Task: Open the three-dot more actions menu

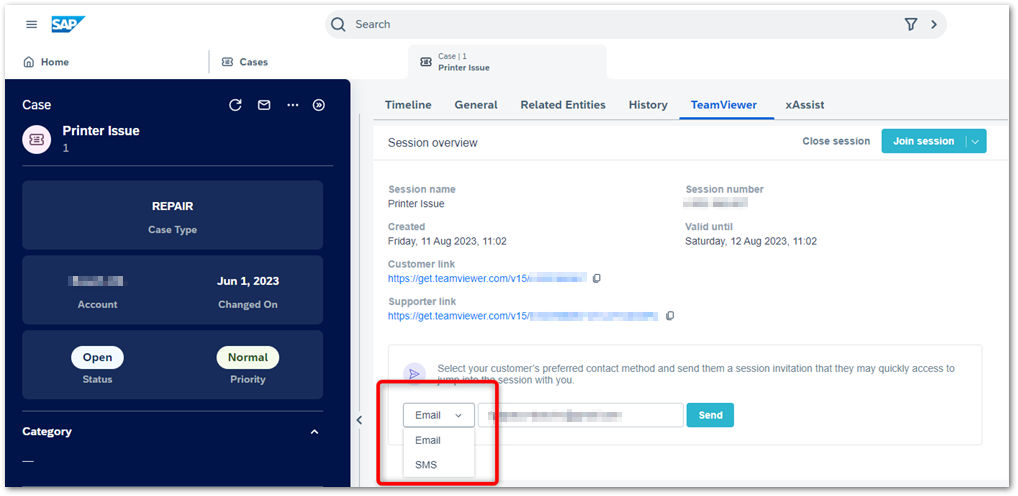Action: point(293,105)
